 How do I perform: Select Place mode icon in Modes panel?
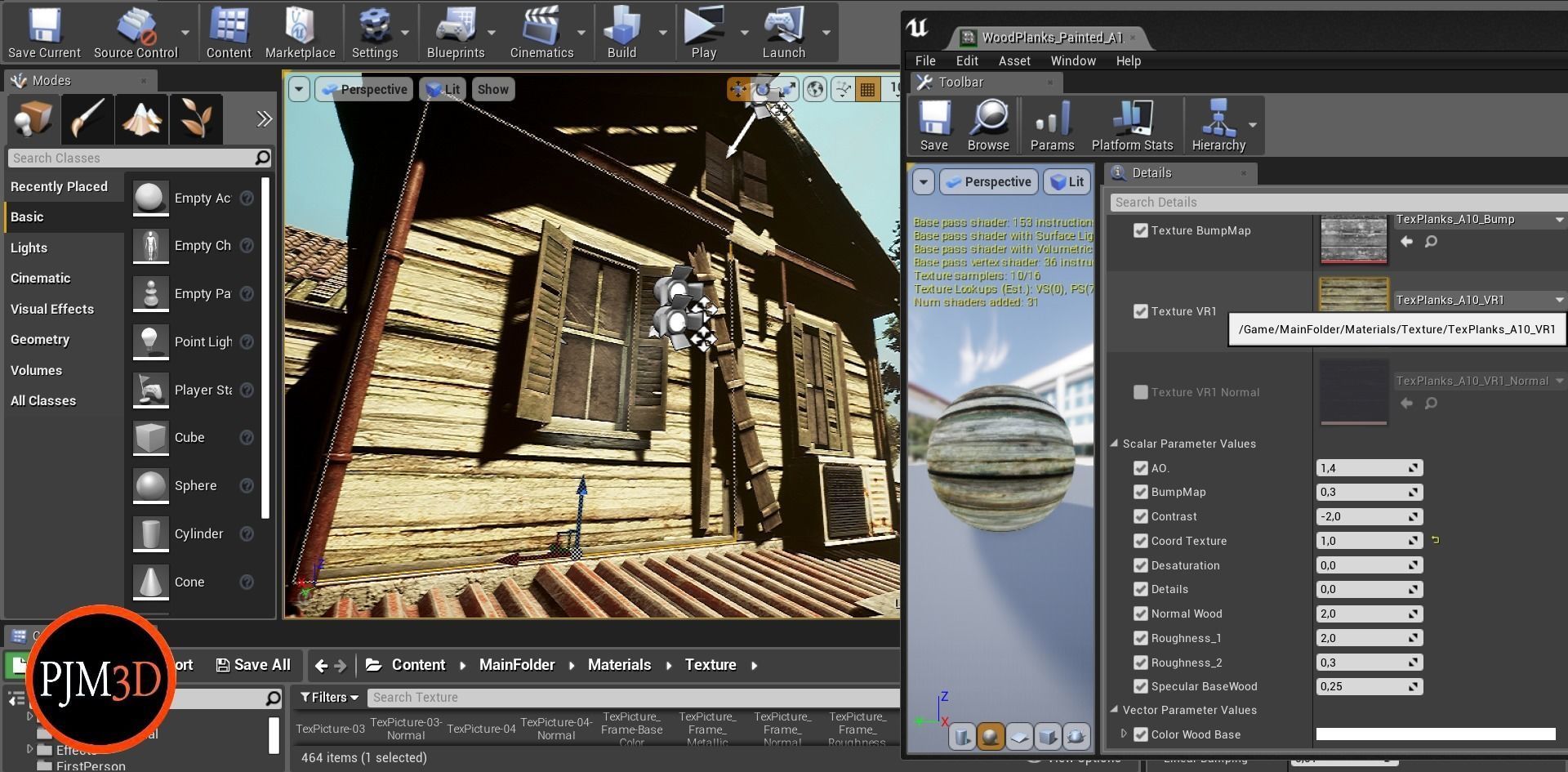tap(33, 119)
